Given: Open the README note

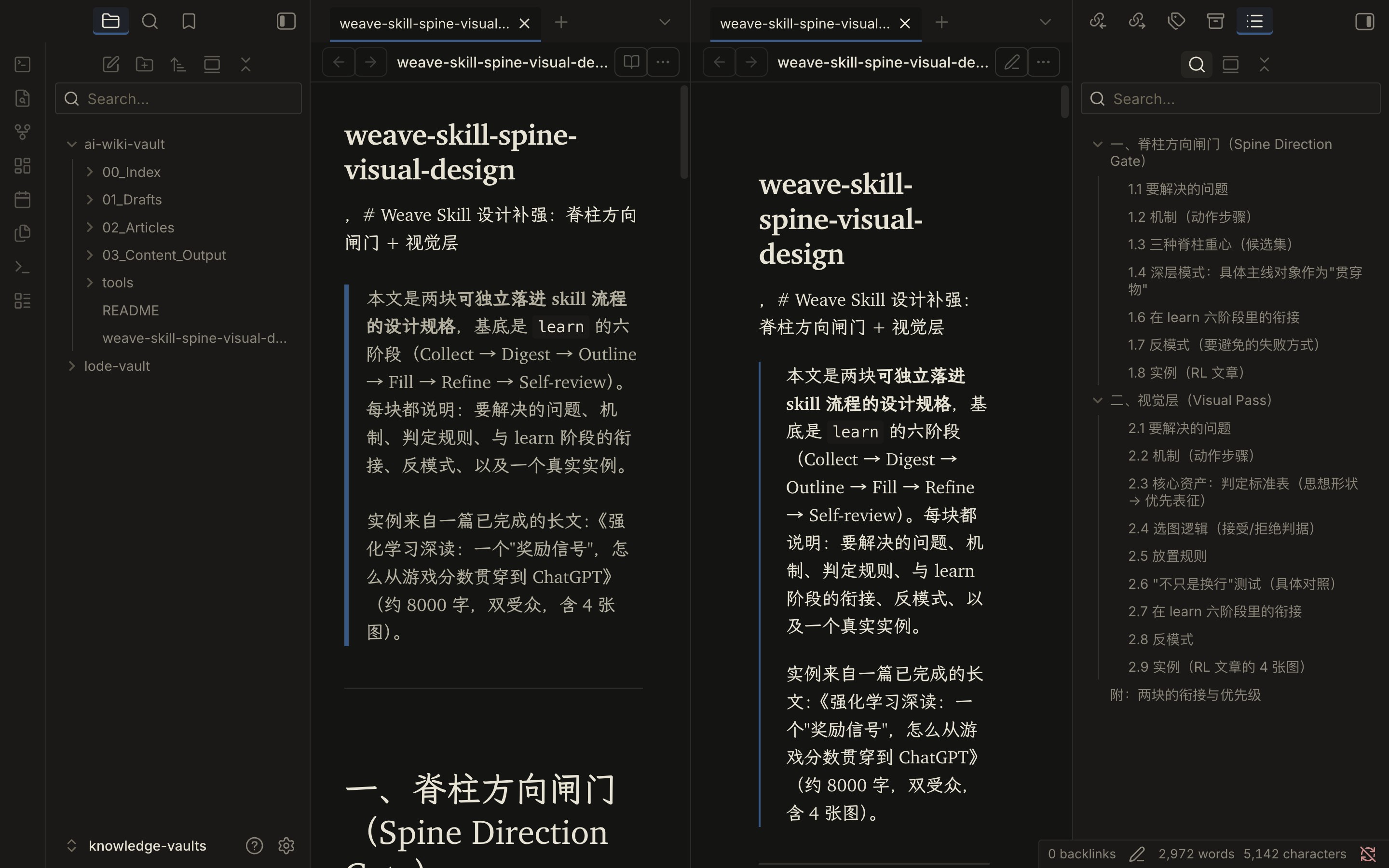Looking at the screenshot, I should point(130,311).
